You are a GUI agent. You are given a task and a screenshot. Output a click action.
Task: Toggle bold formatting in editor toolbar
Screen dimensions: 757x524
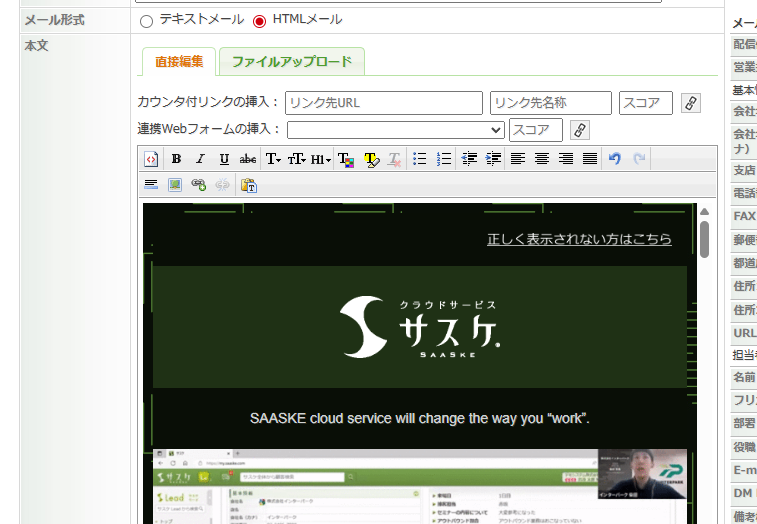[x=176, y=159]
